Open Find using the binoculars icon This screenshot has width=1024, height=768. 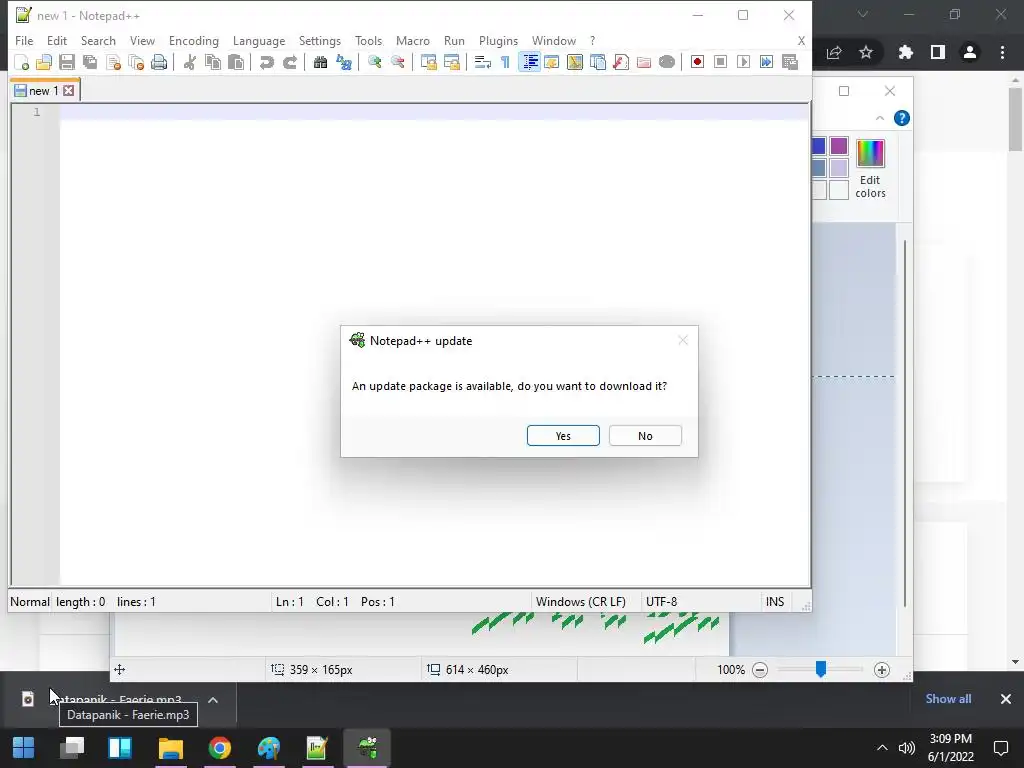(320, 62)
